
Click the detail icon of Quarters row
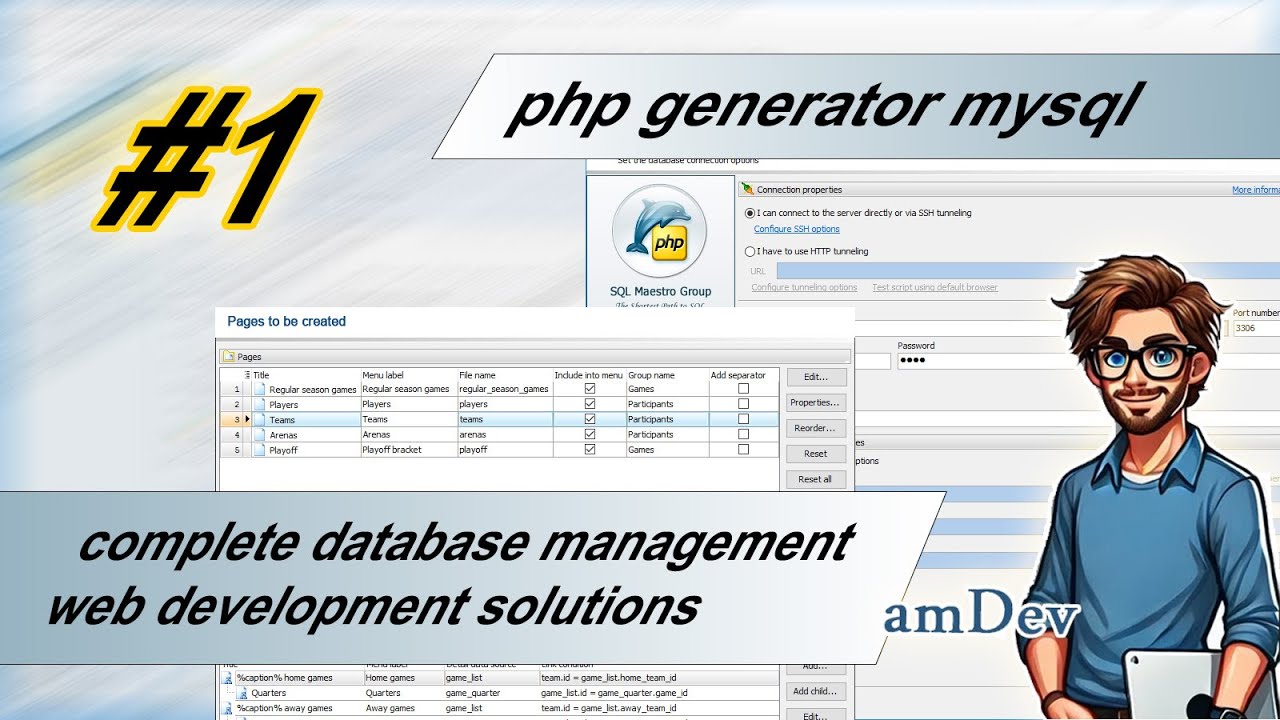click(x=242, y=693)
